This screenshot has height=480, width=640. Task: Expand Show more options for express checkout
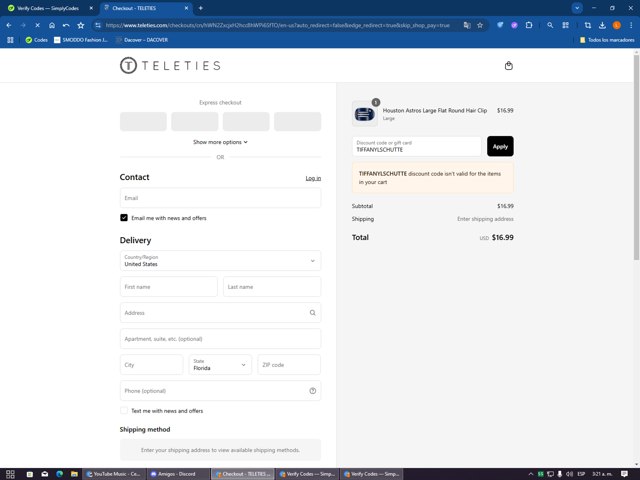click(x=220, y=142)
